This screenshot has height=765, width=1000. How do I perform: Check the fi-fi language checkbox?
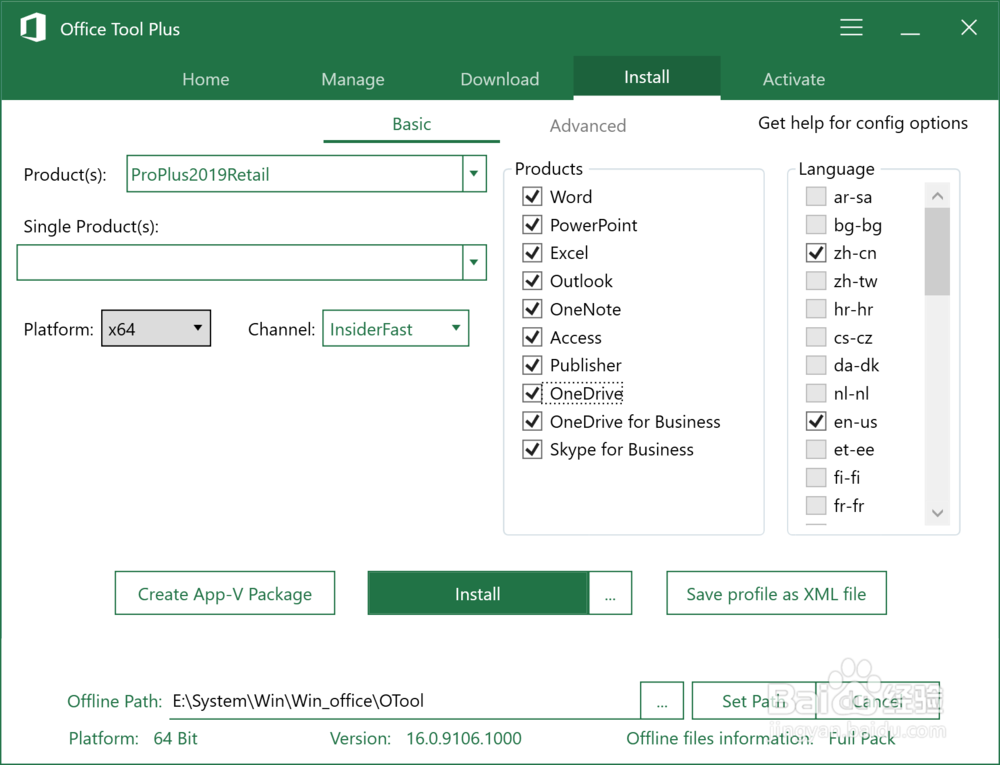click(816, 477)
